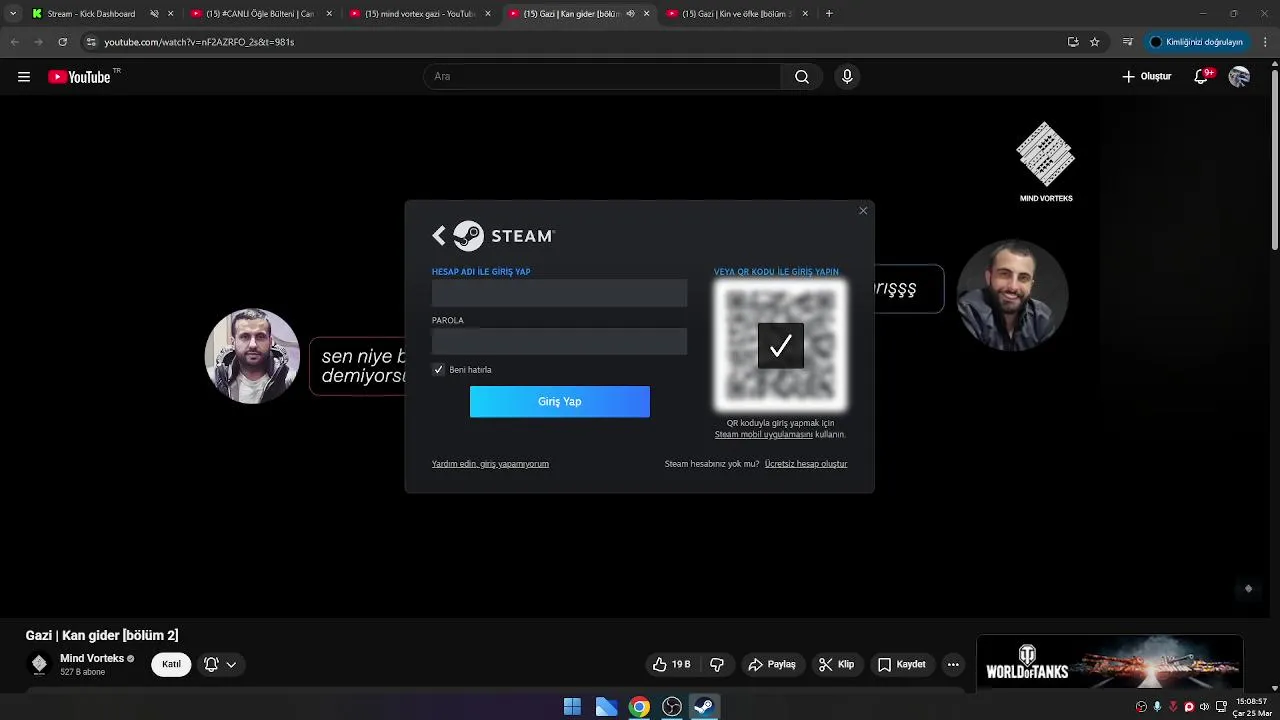Open the YouTube account avatar menu

[1239, 77]
